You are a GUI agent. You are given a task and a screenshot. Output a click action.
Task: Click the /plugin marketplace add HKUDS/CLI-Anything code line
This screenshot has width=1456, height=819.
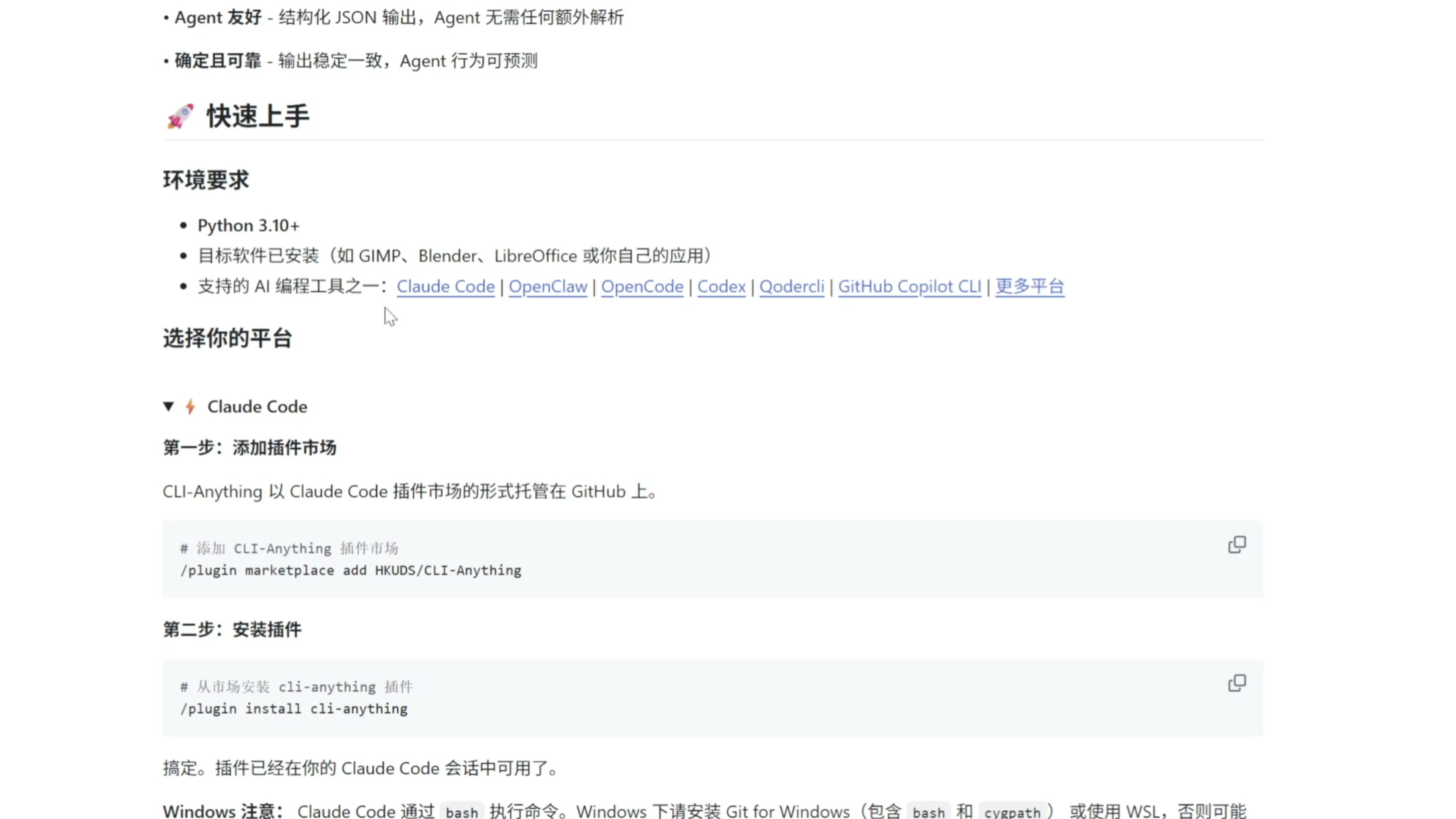point(350,570)
